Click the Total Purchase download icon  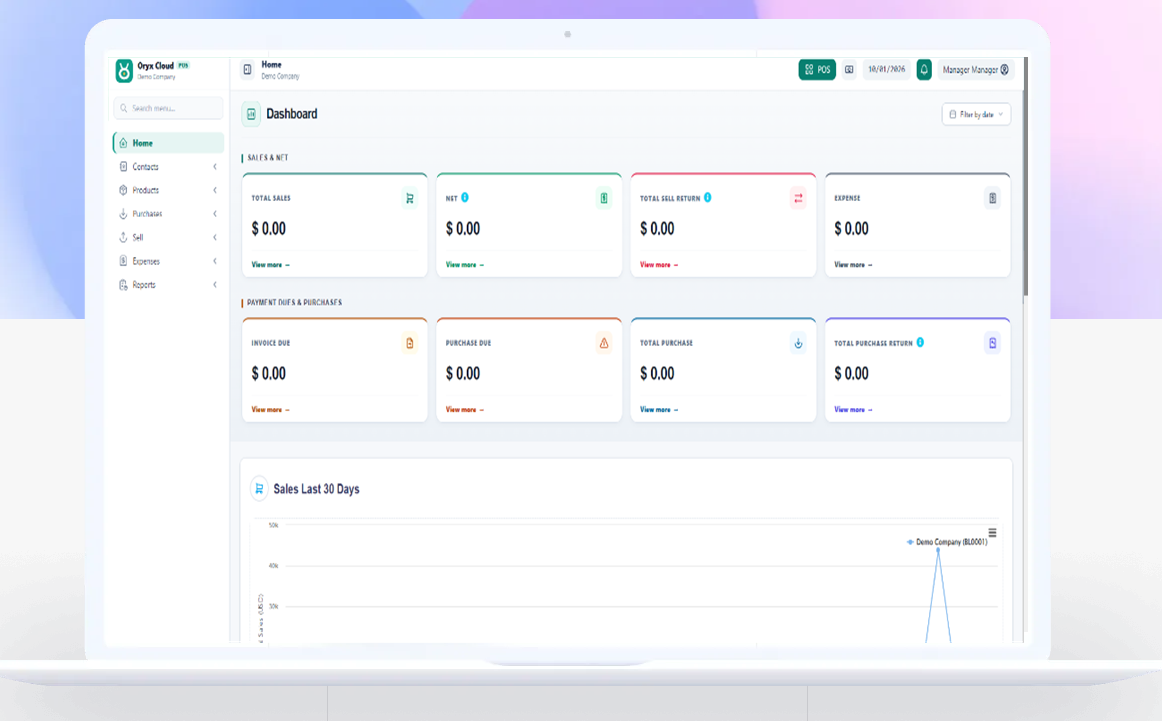798,343
